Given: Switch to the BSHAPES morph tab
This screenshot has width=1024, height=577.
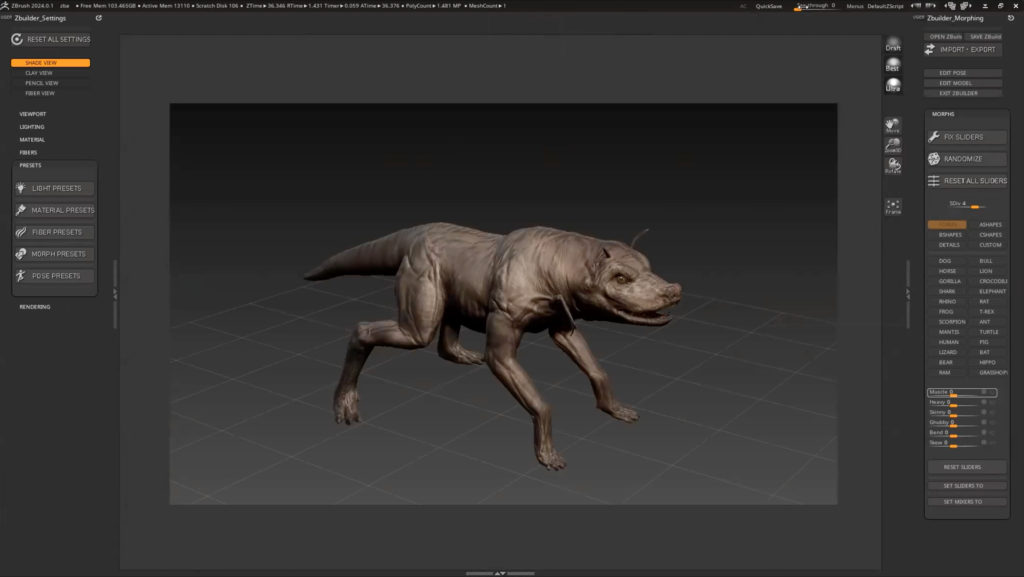Looking at the screenshot, I should 949,235.
